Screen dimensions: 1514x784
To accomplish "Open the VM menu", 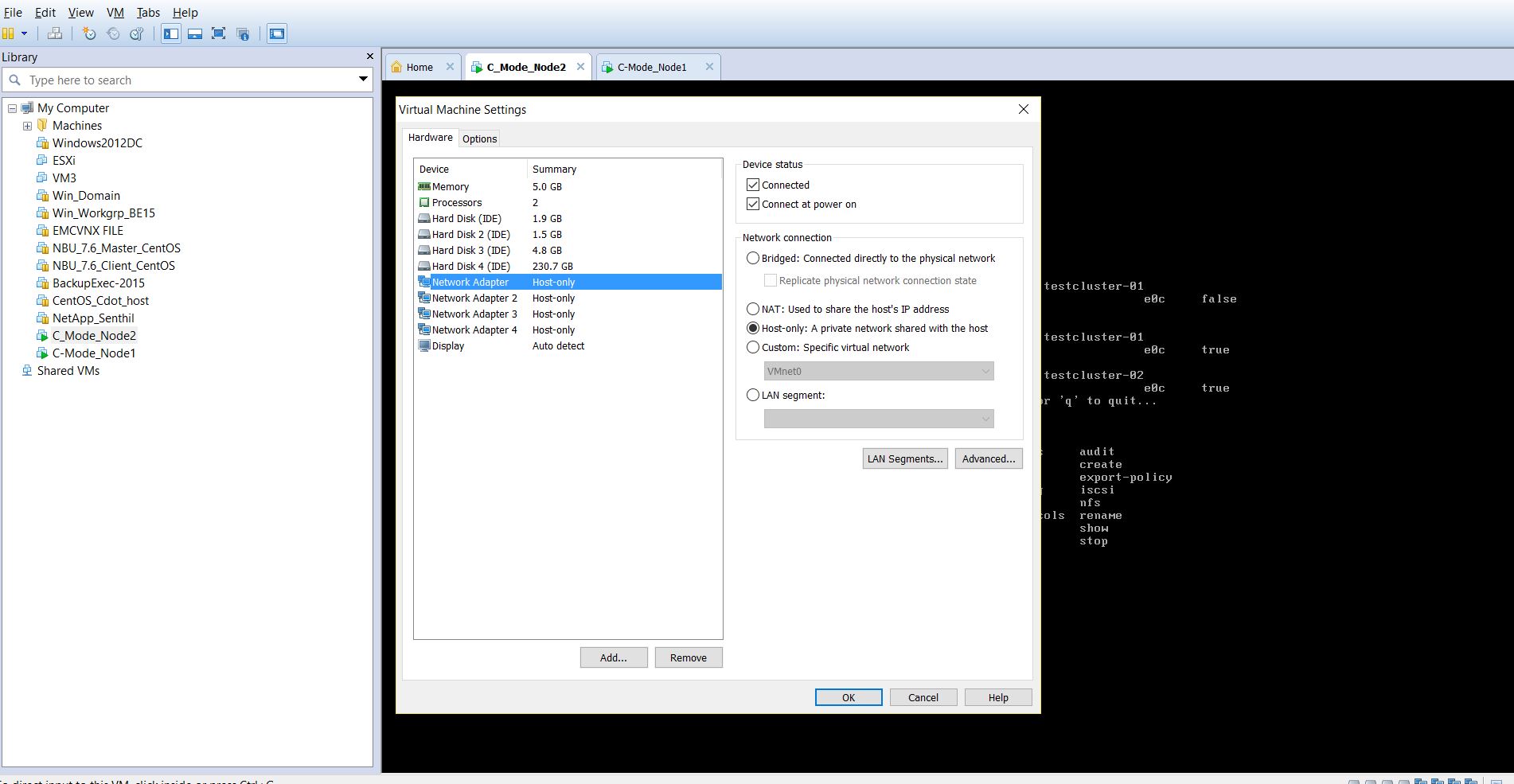I will point(115,13).
